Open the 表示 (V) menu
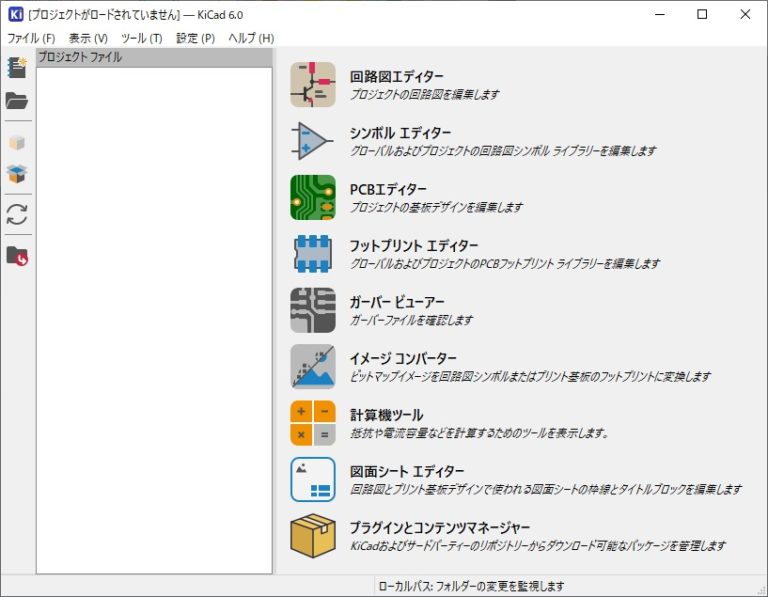Image resolution: width=768 pixels, height=597 pixels. click(x=88, y=38)
